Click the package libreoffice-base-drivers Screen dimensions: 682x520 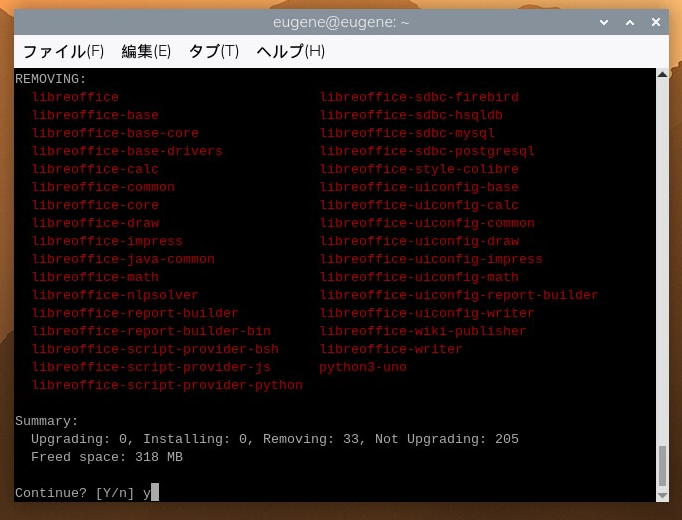pyautogui.click(x=127, y=151)
